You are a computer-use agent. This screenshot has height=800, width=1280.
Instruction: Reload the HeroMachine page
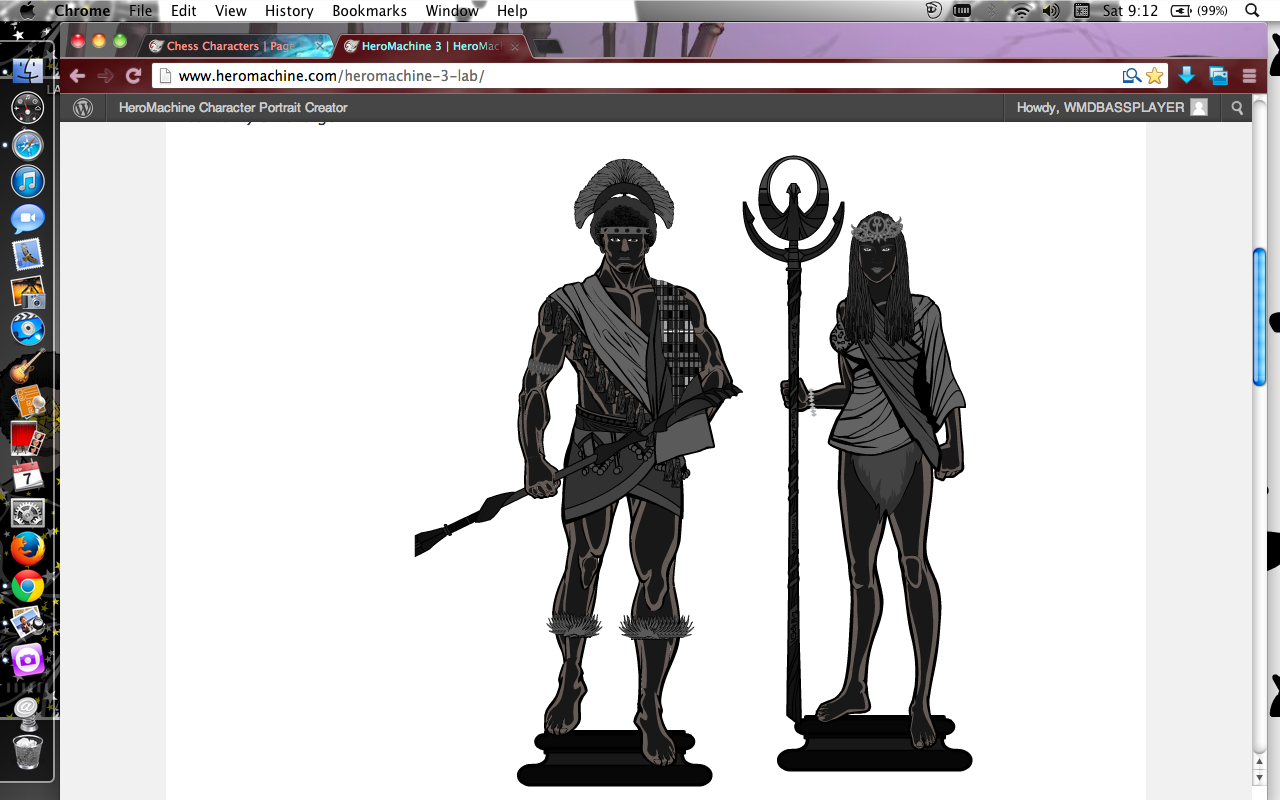133,74
